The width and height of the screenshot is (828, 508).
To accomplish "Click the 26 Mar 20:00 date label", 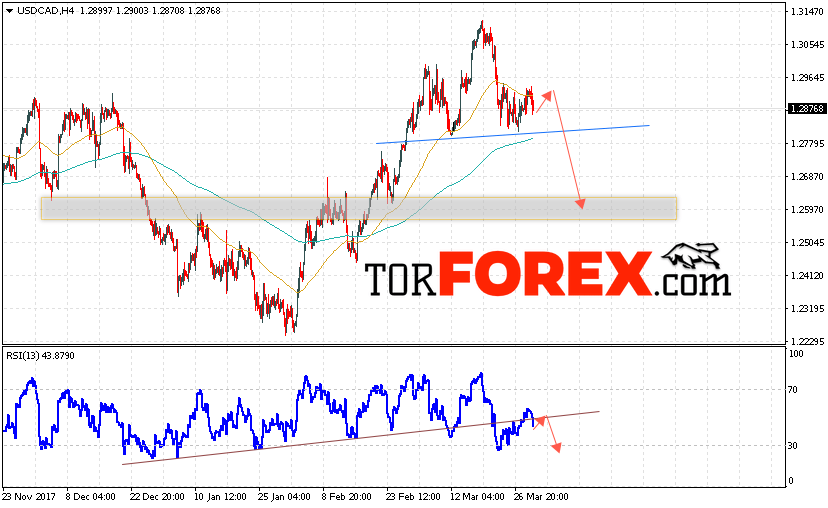I will [x=541, y=497].
